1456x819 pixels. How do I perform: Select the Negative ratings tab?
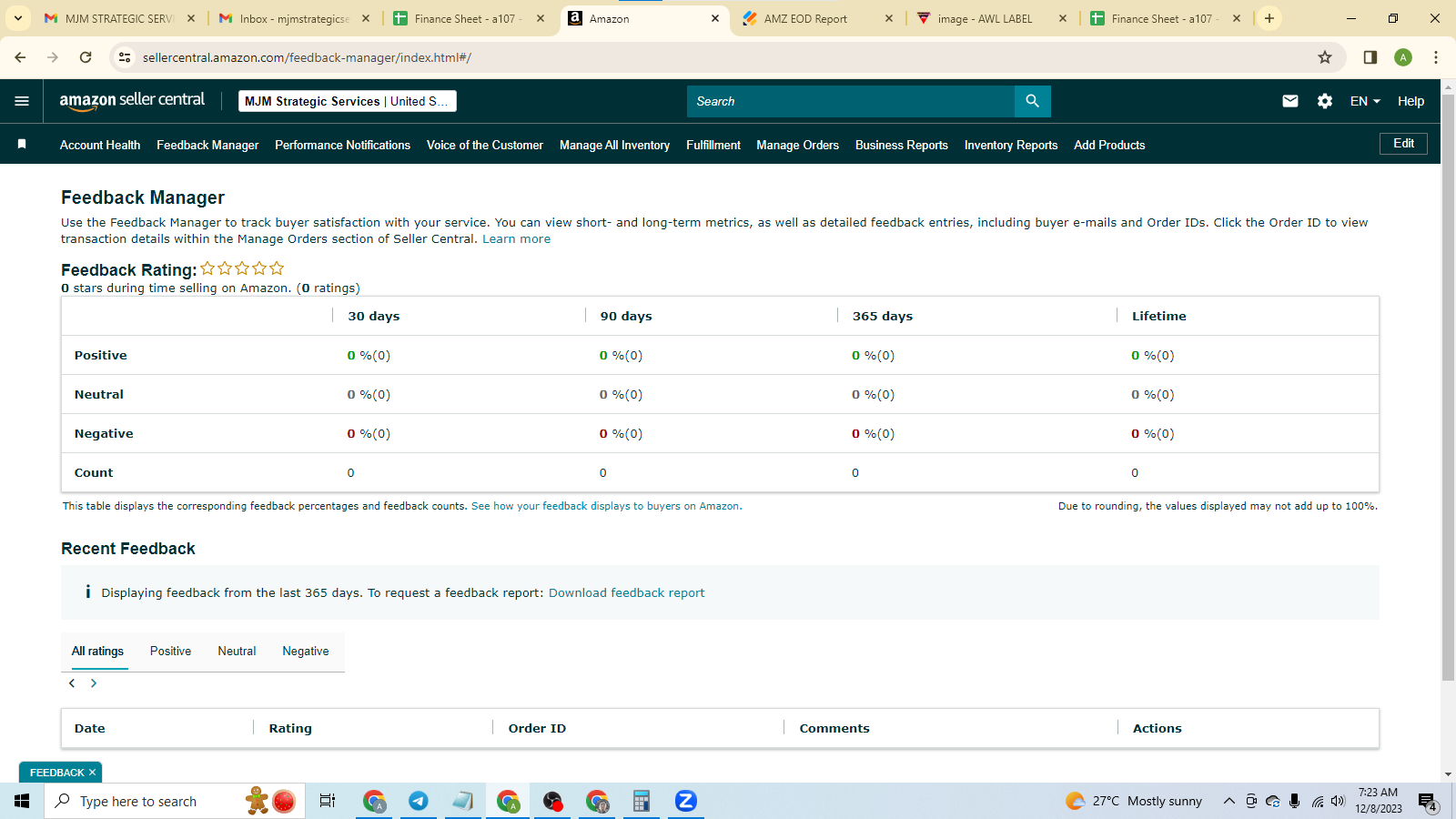(306, 652)
